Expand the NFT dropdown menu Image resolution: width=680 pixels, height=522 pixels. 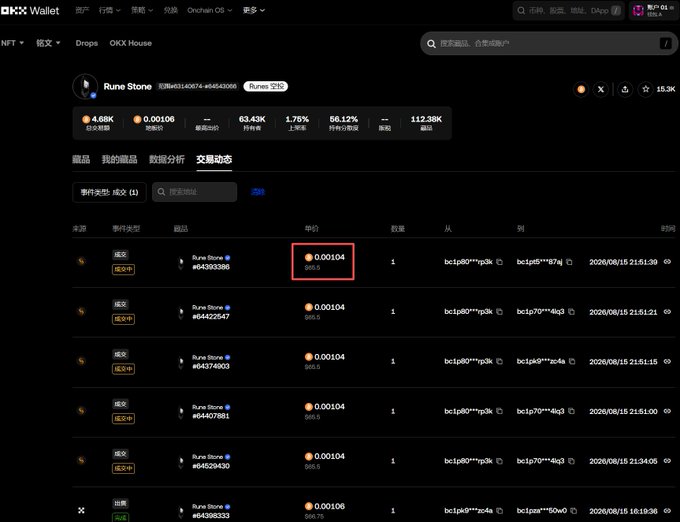click(12, 43)
